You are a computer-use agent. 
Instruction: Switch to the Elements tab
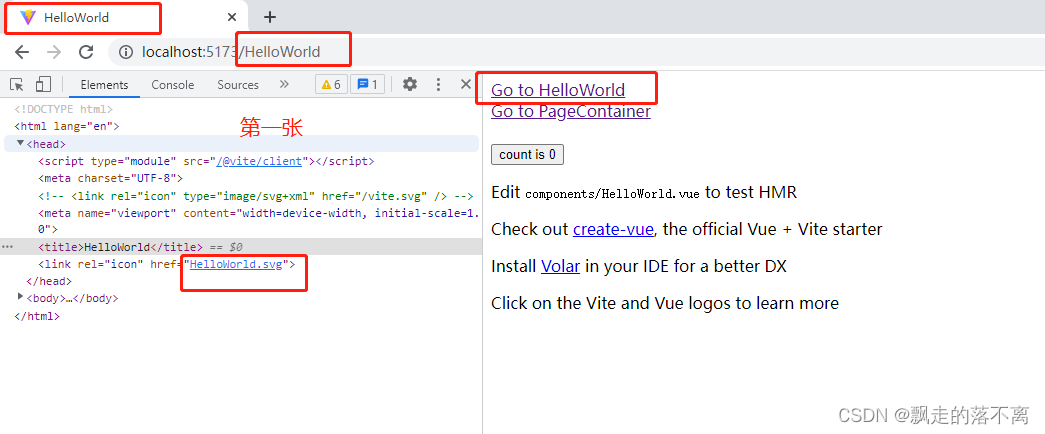pyautogui.click(x=104, y=85)
